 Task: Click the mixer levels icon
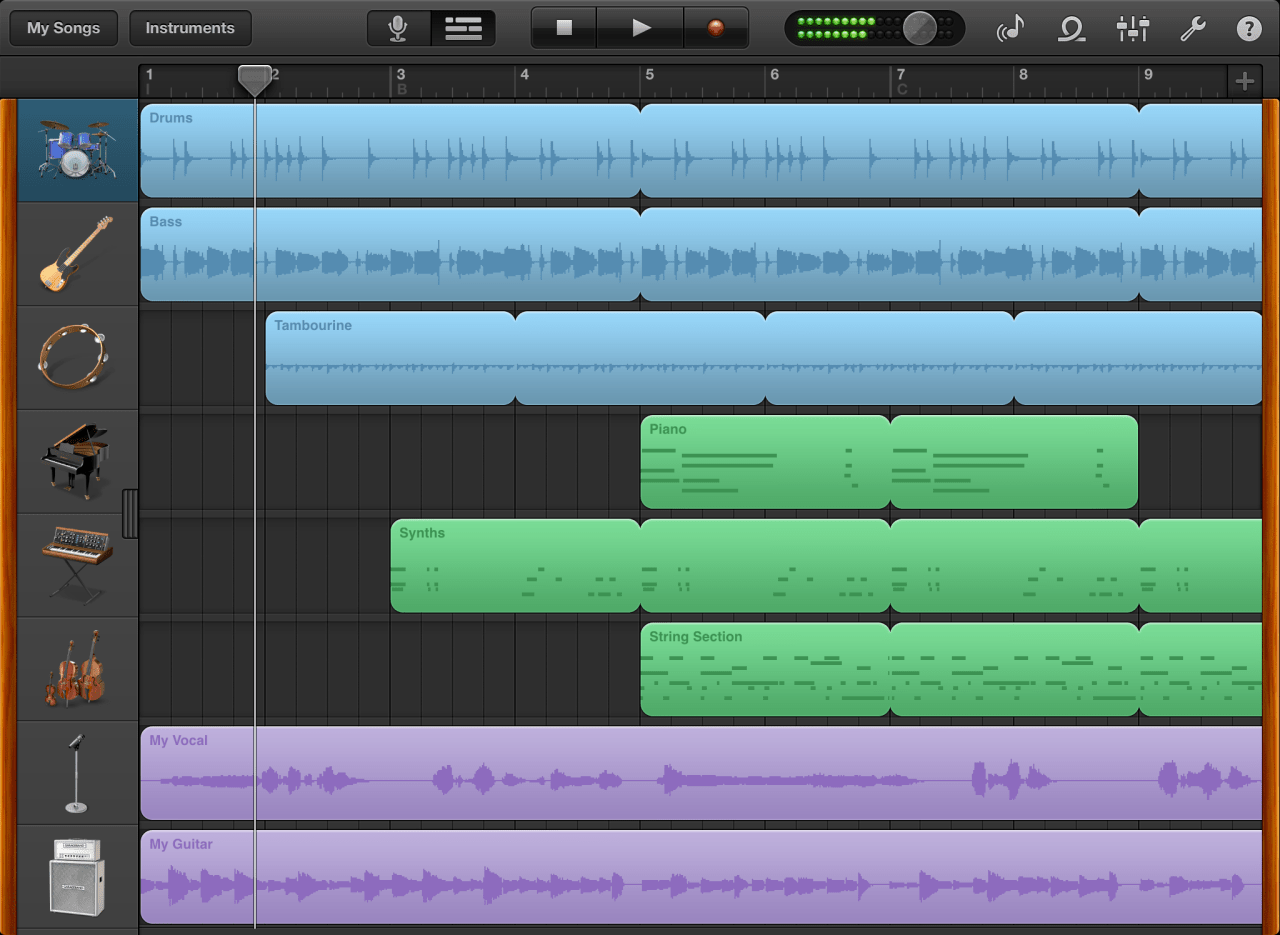point(1132,29)
